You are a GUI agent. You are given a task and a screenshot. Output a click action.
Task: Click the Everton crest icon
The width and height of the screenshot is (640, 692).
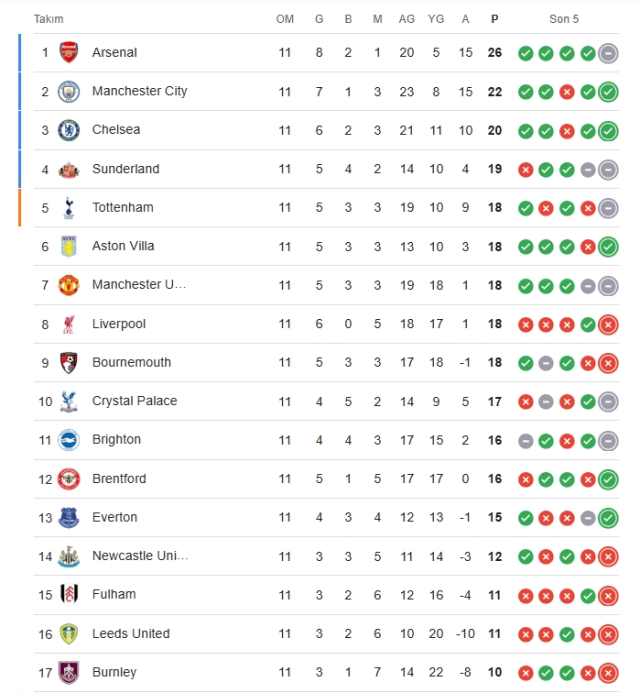68,517
